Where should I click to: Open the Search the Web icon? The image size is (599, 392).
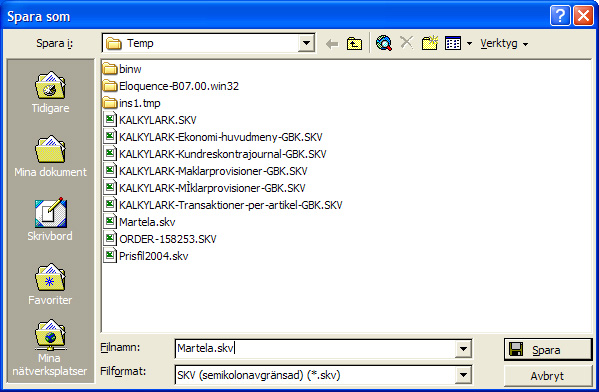(384, 43)
